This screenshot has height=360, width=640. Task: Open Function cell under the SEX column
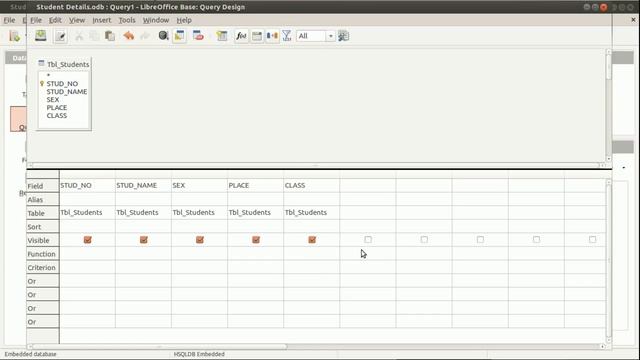199,254
